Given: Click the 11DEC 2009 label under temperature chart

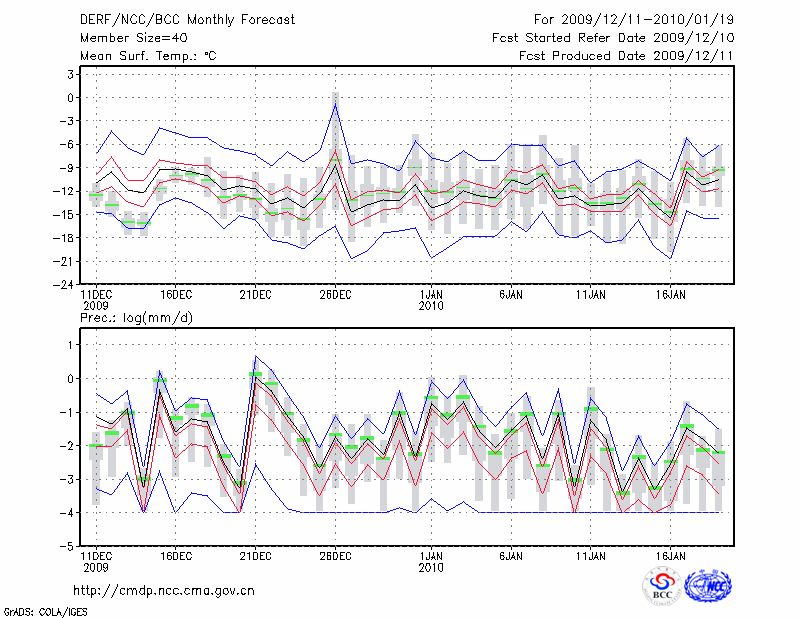Looking at the screenshot, I should [x=96, y=300].
